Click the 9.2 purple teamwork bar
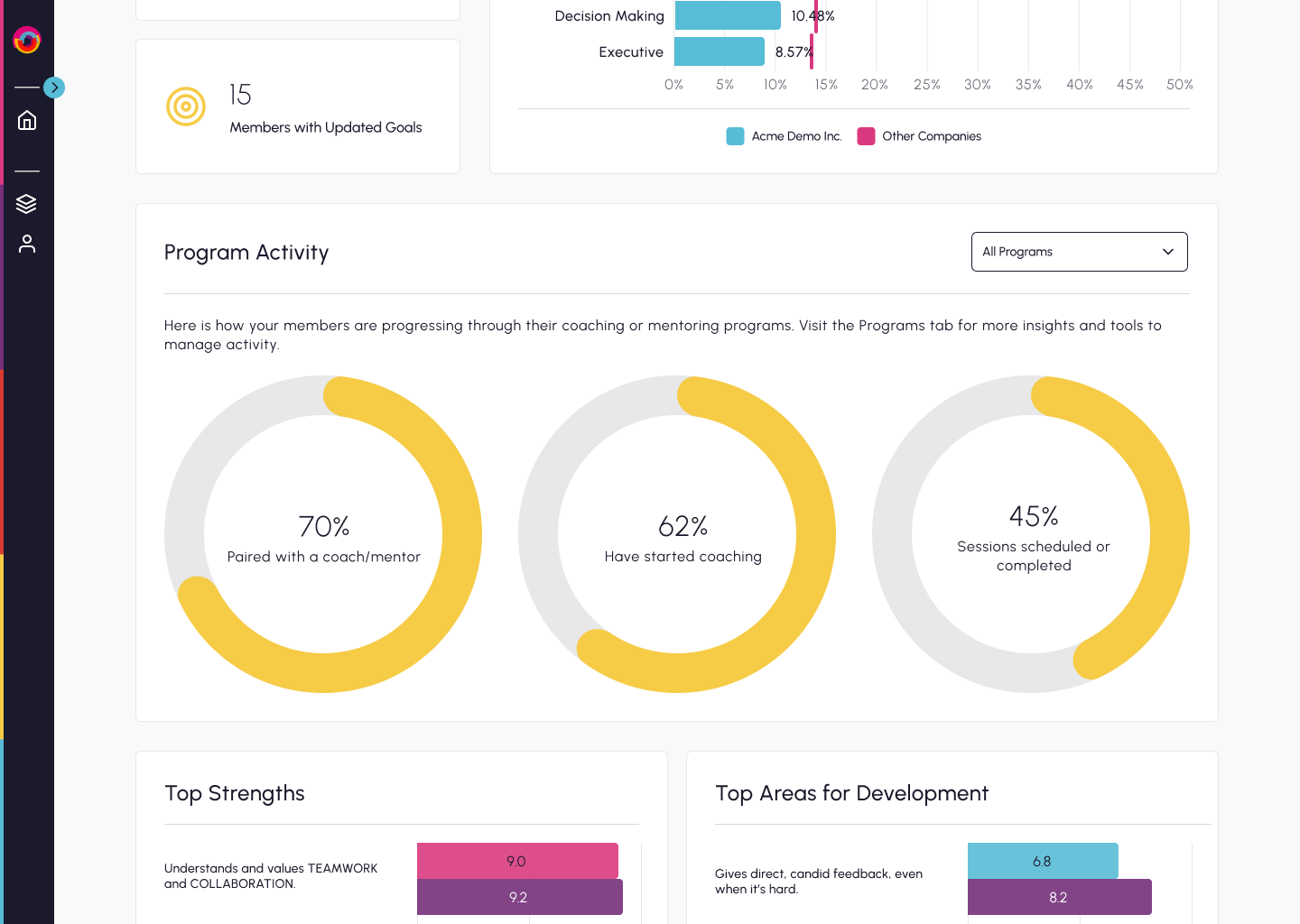 click(x=520, y=897)
